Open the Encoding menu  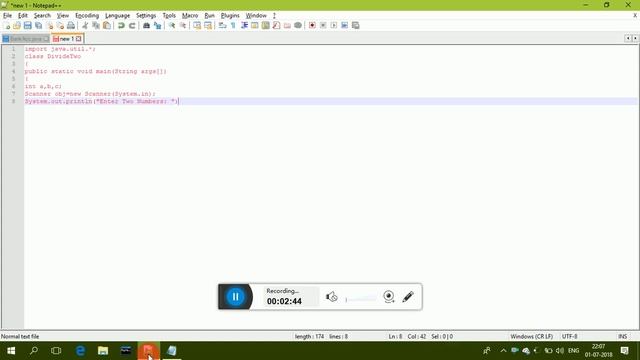(87, 16)
